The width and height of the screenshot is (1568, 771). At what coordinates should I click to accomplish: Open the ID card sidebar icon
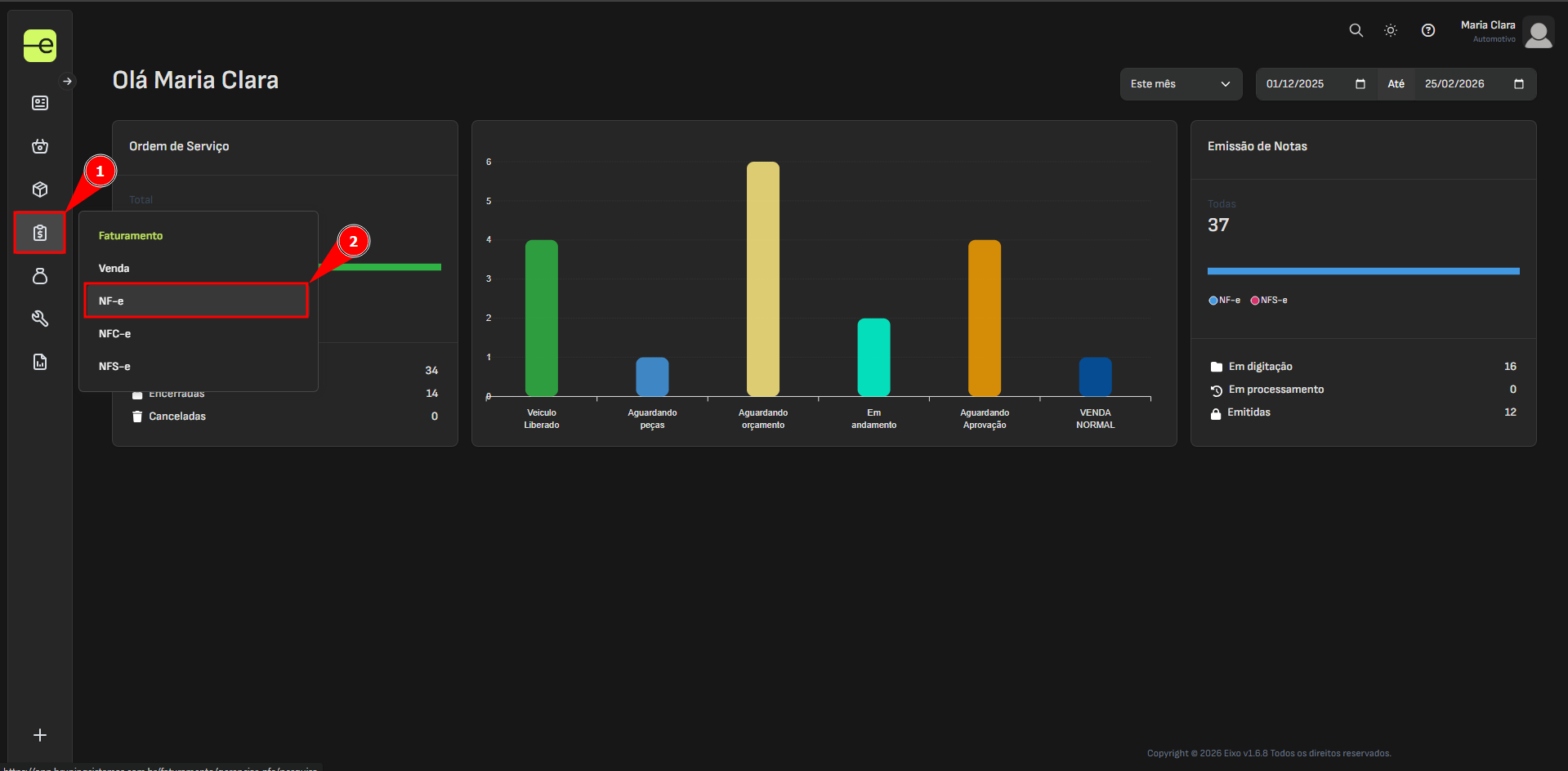[39, 103]
